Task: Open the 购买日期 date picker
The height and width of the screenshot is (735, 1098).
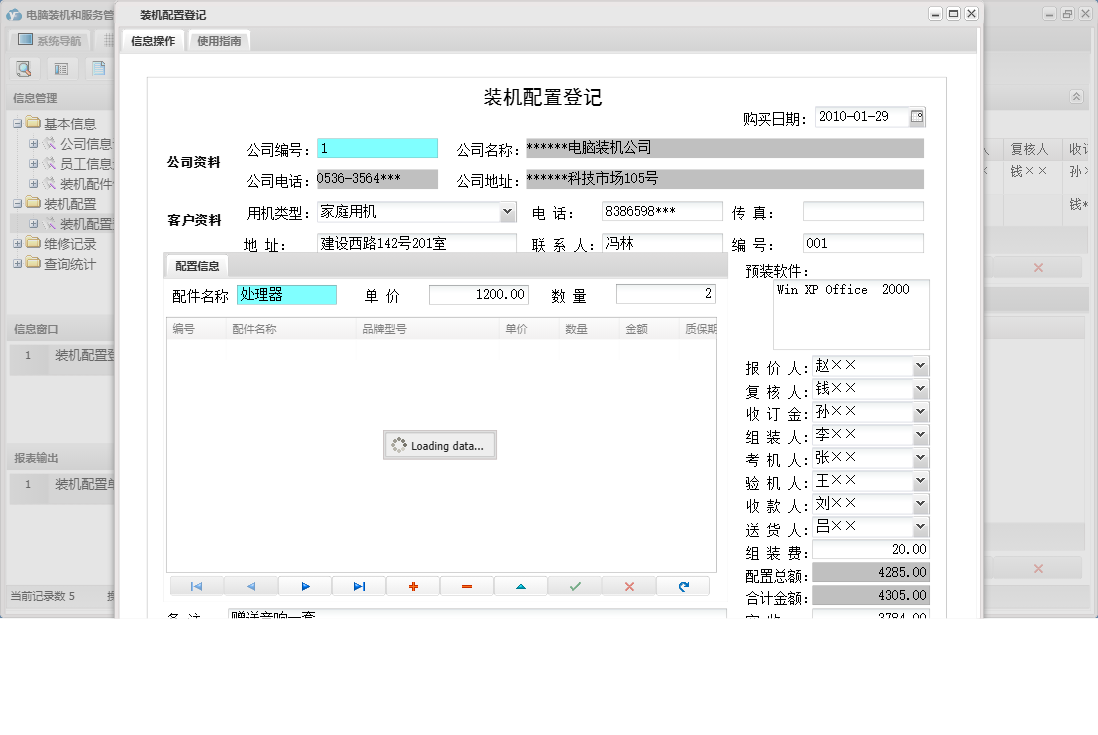Action: click(x=917, y=116)
